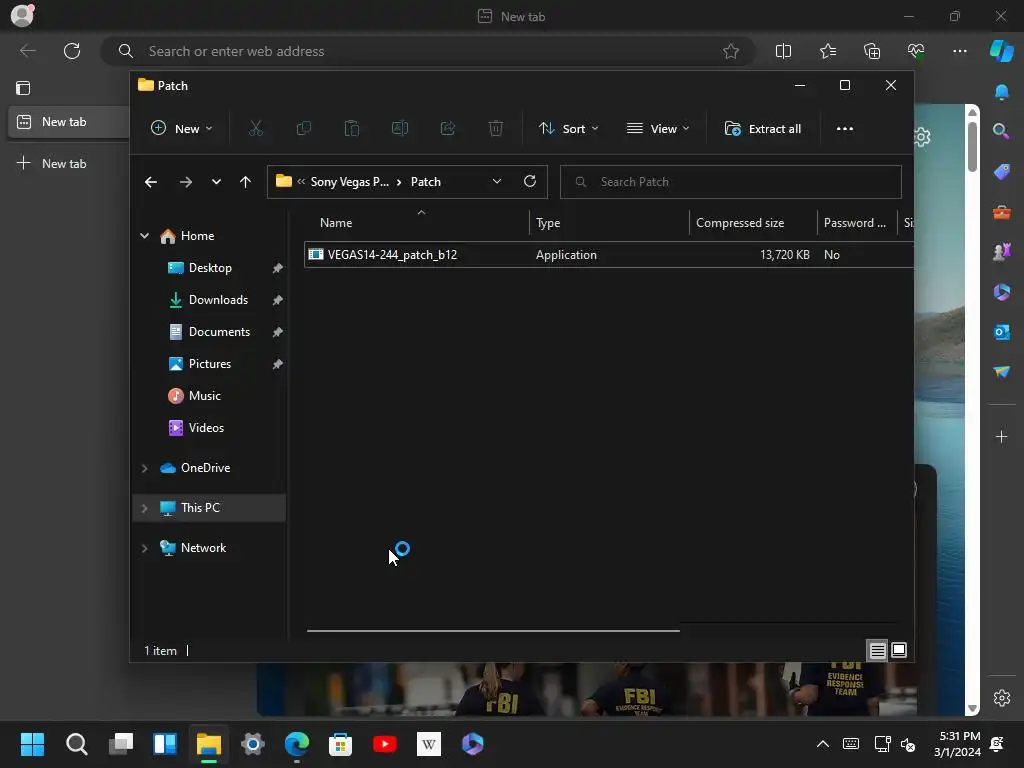The height and width of the screenshot is (768, 1024).
Task: Switch to details view layout icon in status bar
Action: point(877,650)
